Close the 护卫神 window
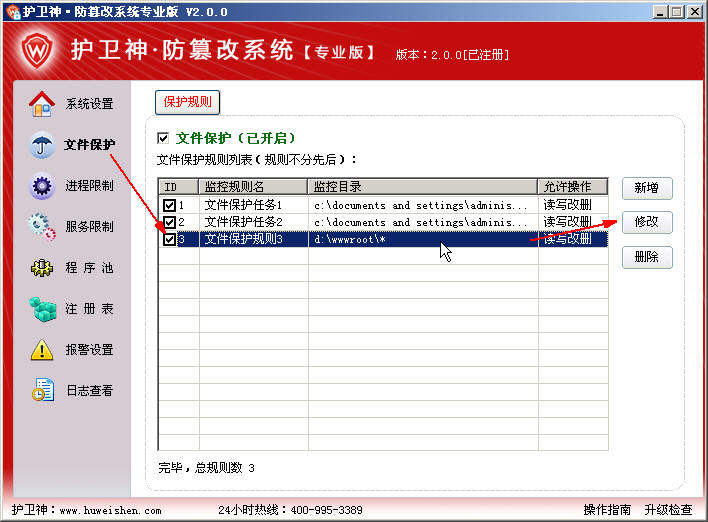Screen dimensions: 708x522 pyautogui.click(x=694, y=12)
